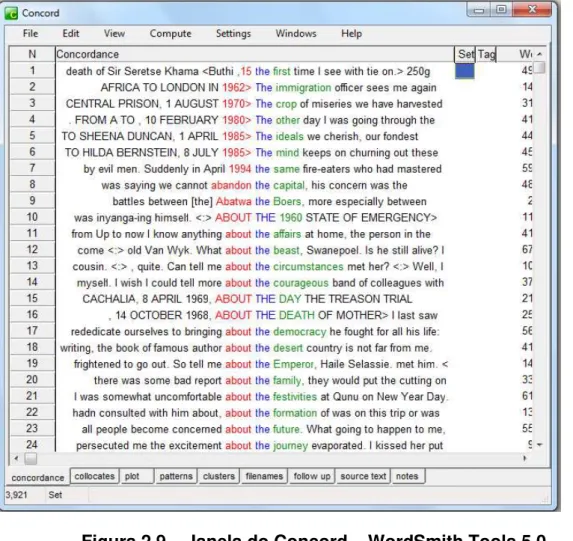
Task: Click the Set label in status bar
Action: (55, 495)
